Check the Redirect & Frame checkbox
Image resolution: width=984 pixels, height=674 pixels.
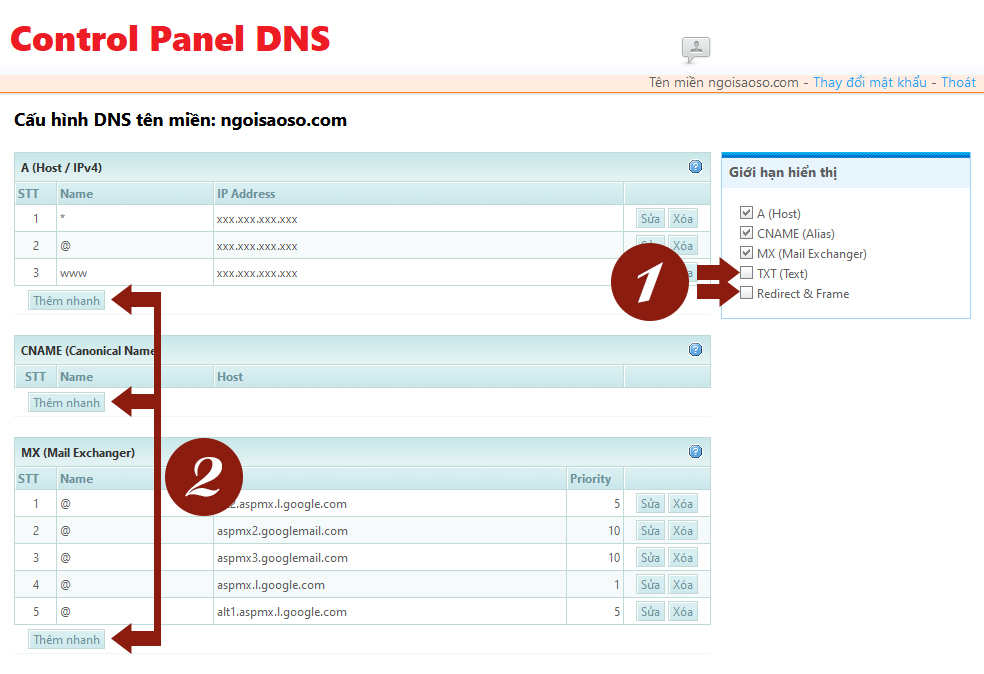point(746,293)
